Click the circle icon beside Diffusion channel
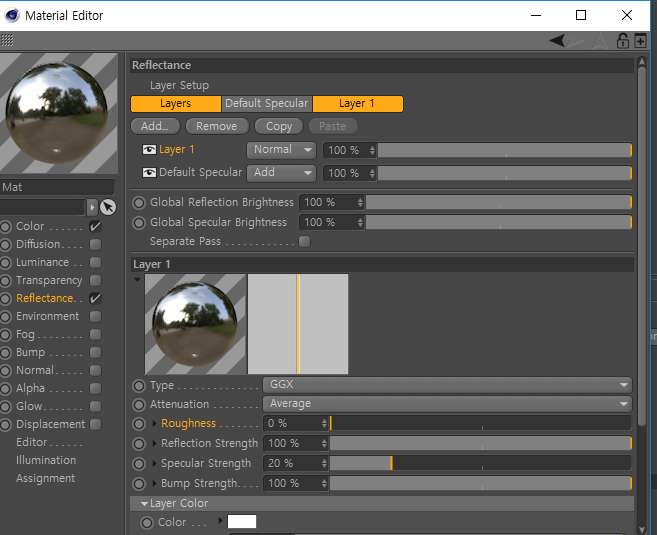Viewport: 657px width, 535px height. click(5, 245)
